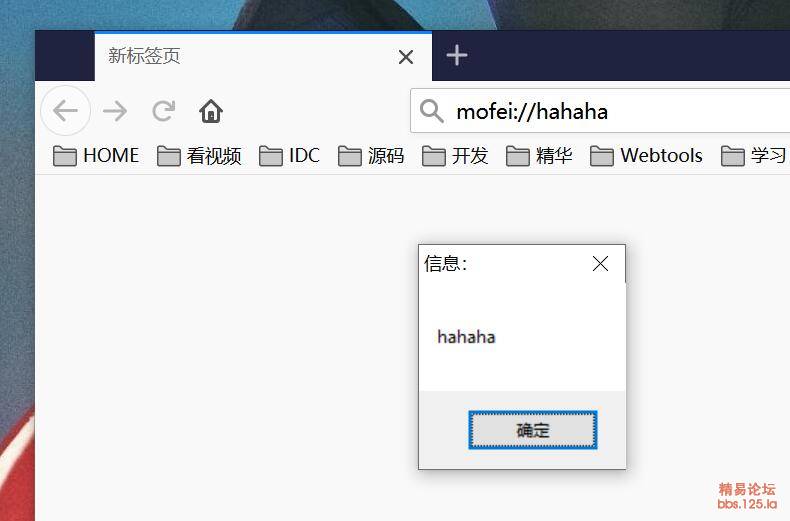The height and width of the screenshot is (521, 790).
Task: Open the 学习 bookmark folder
Action: [754, 156]
